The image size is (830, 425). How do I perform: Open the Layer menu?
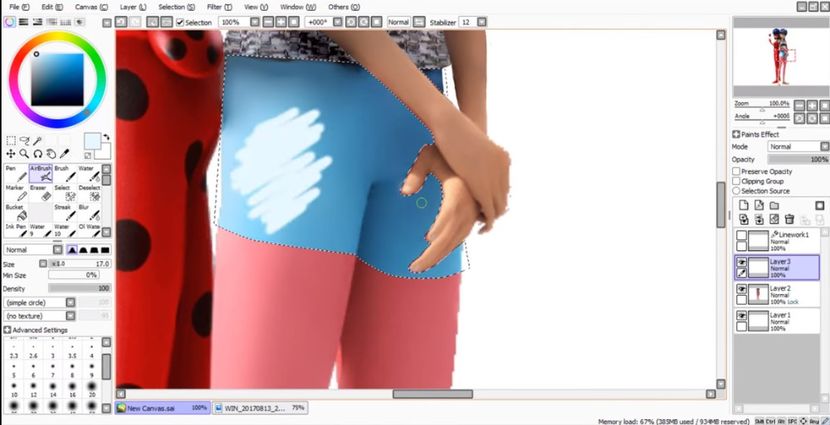point(133,7)
